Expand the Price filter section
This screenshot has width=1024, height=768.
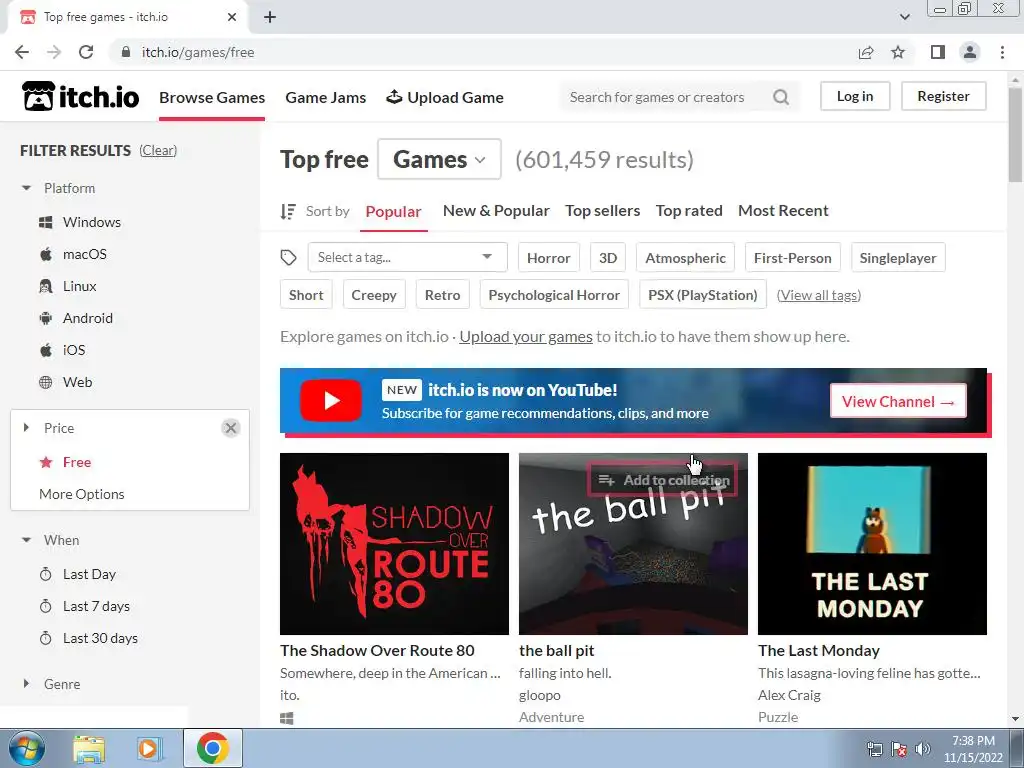pyautogui.click(x=26, y=428)
